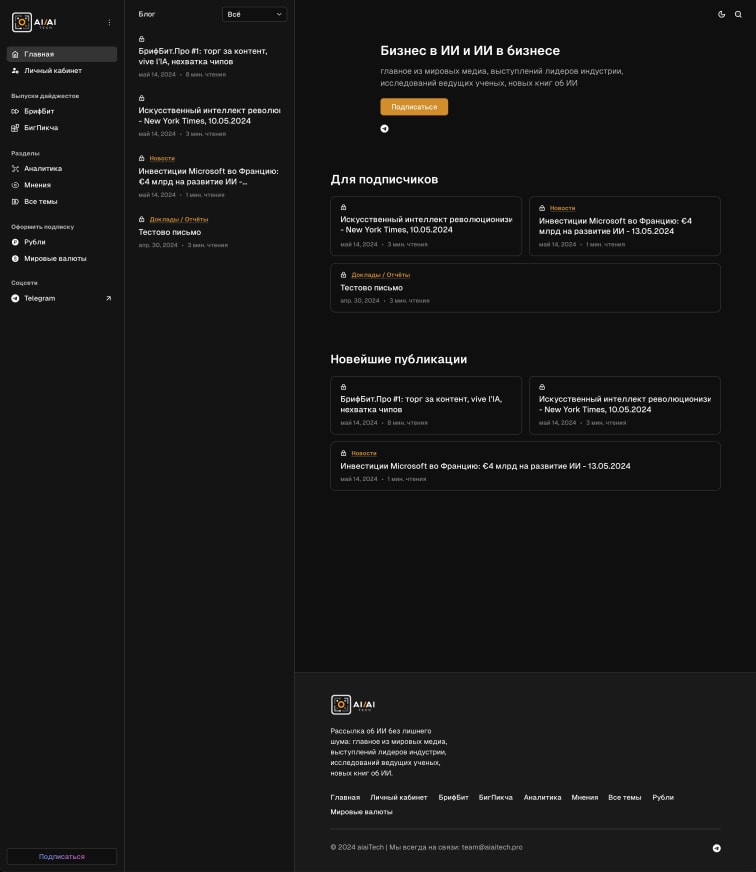Click the Блог heading above the post list

(x=147, y=14)
